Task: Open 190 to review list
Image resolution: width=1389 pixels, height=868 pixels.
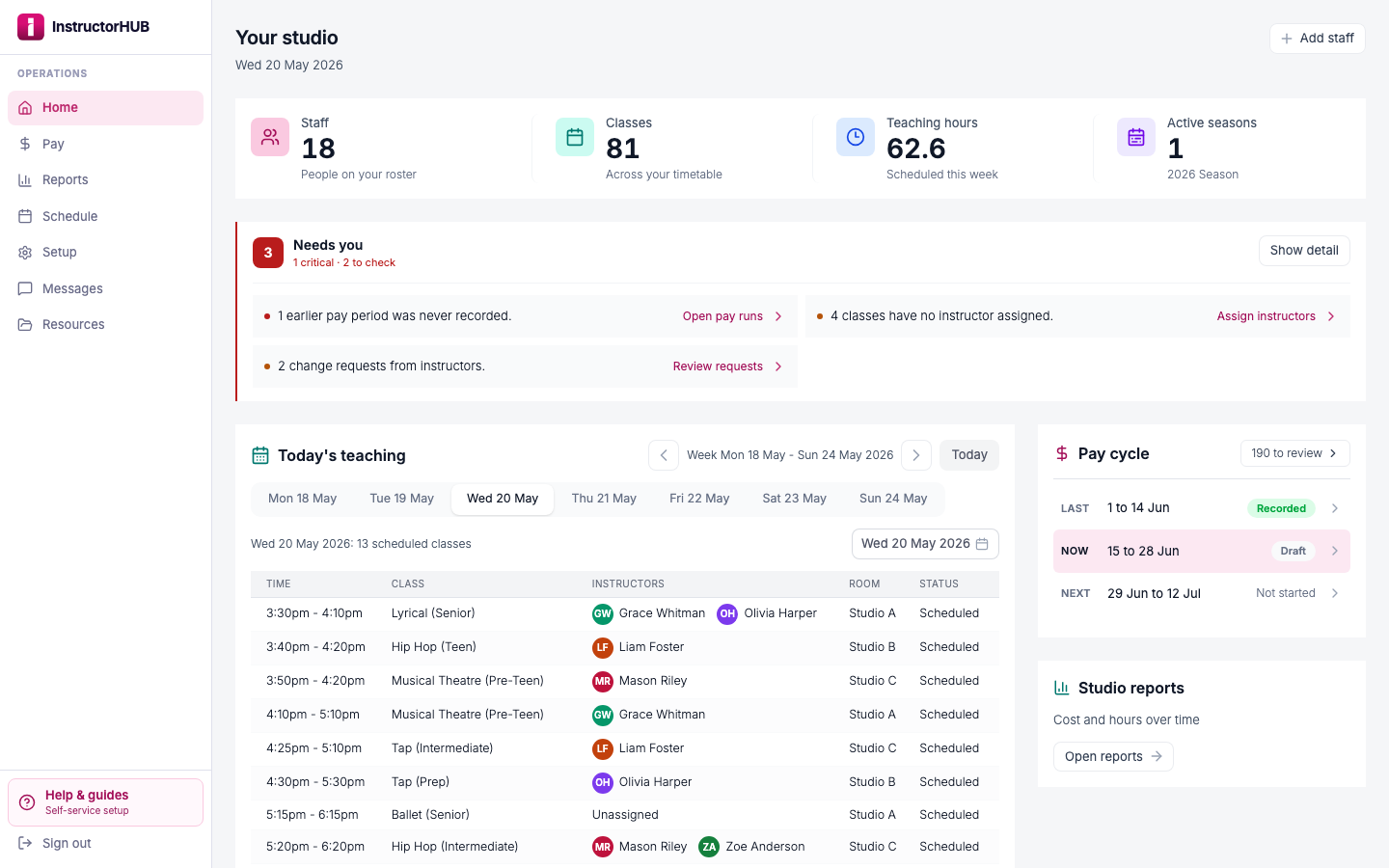Action: click(1294, 453)
